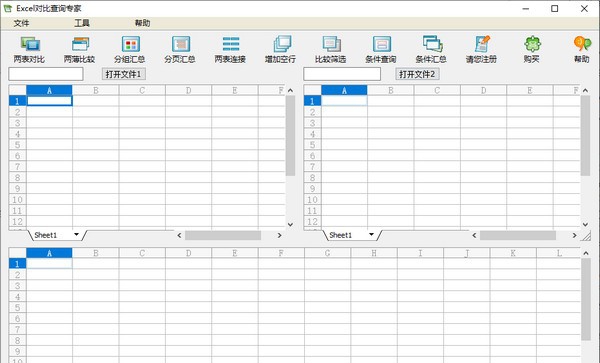Image resolution: width=600 pixels, height=363 pixels.
Task: Open the 帮助 toolbar icon
Action: point(582,50)
